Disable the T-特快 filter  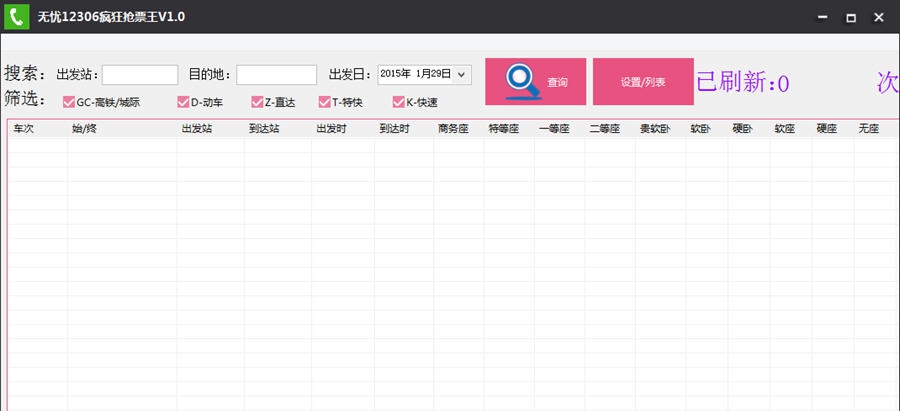[x=325, y=102]
